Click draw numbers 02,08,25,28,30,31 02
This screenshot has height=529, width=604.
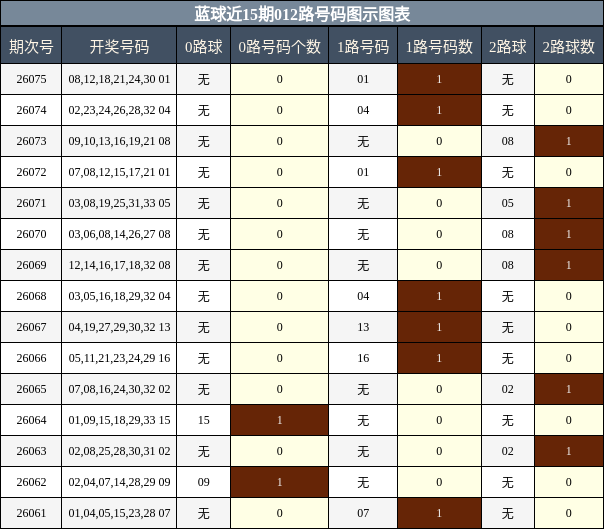point(119,451)
